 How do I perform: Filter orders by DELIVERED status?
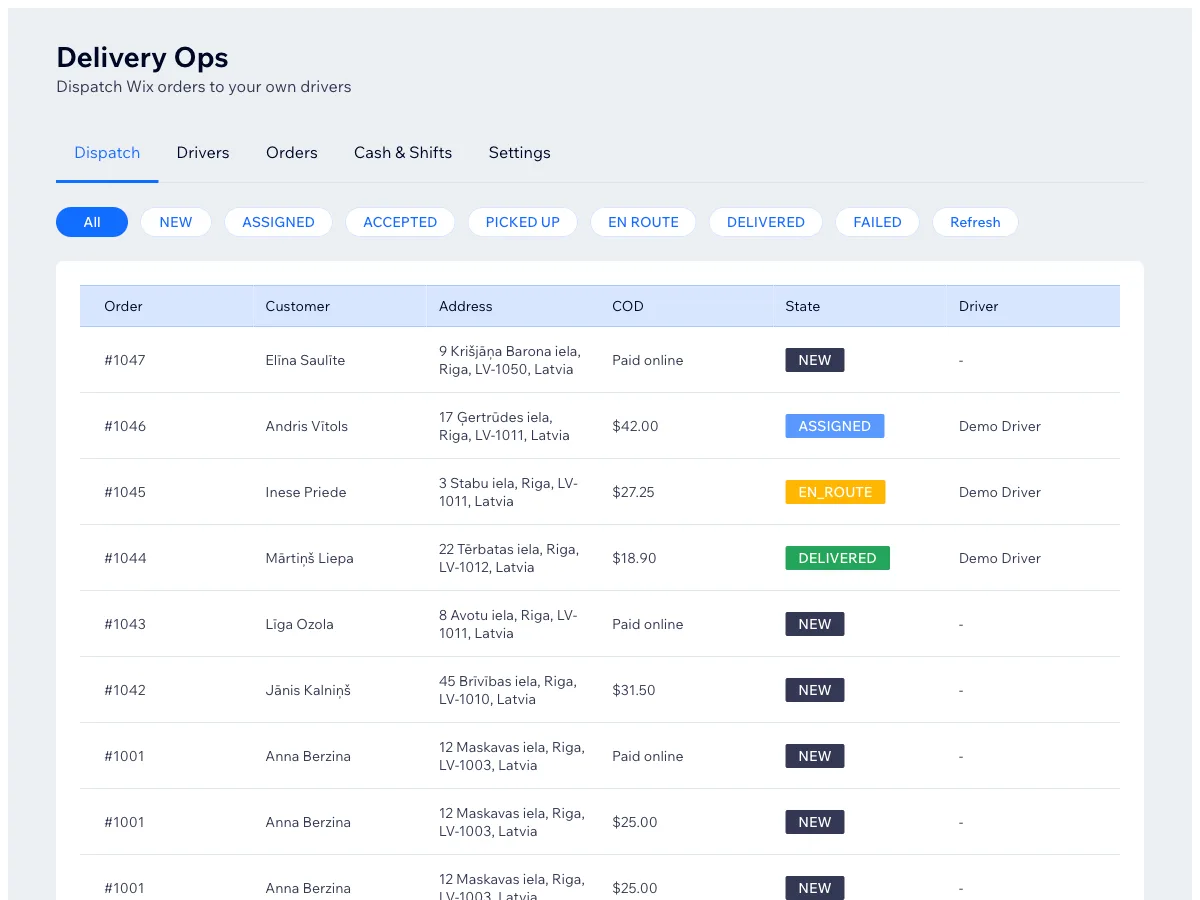click(x=766, y=222)
